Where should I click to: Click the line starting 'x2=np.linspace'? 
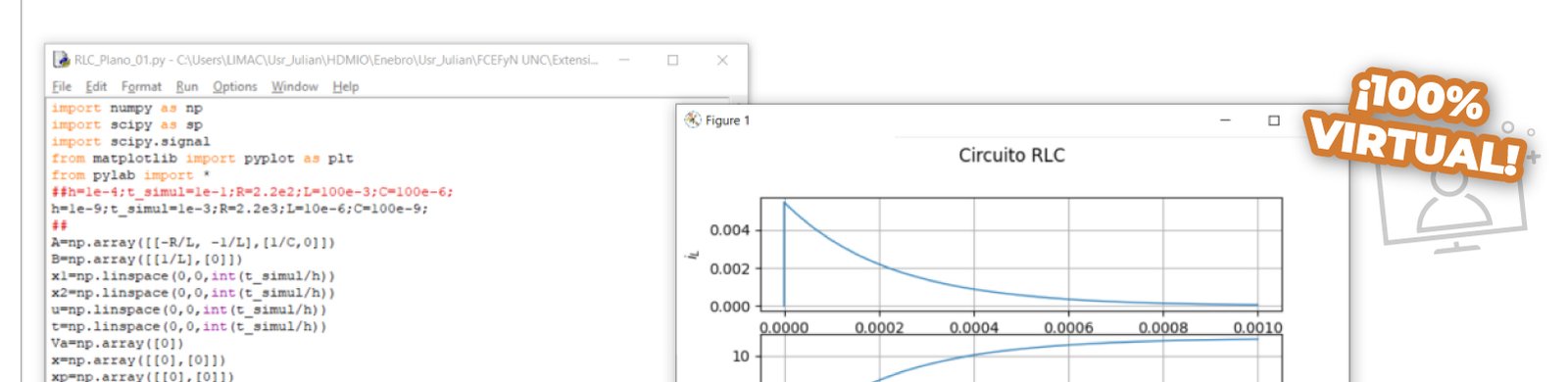193,292
